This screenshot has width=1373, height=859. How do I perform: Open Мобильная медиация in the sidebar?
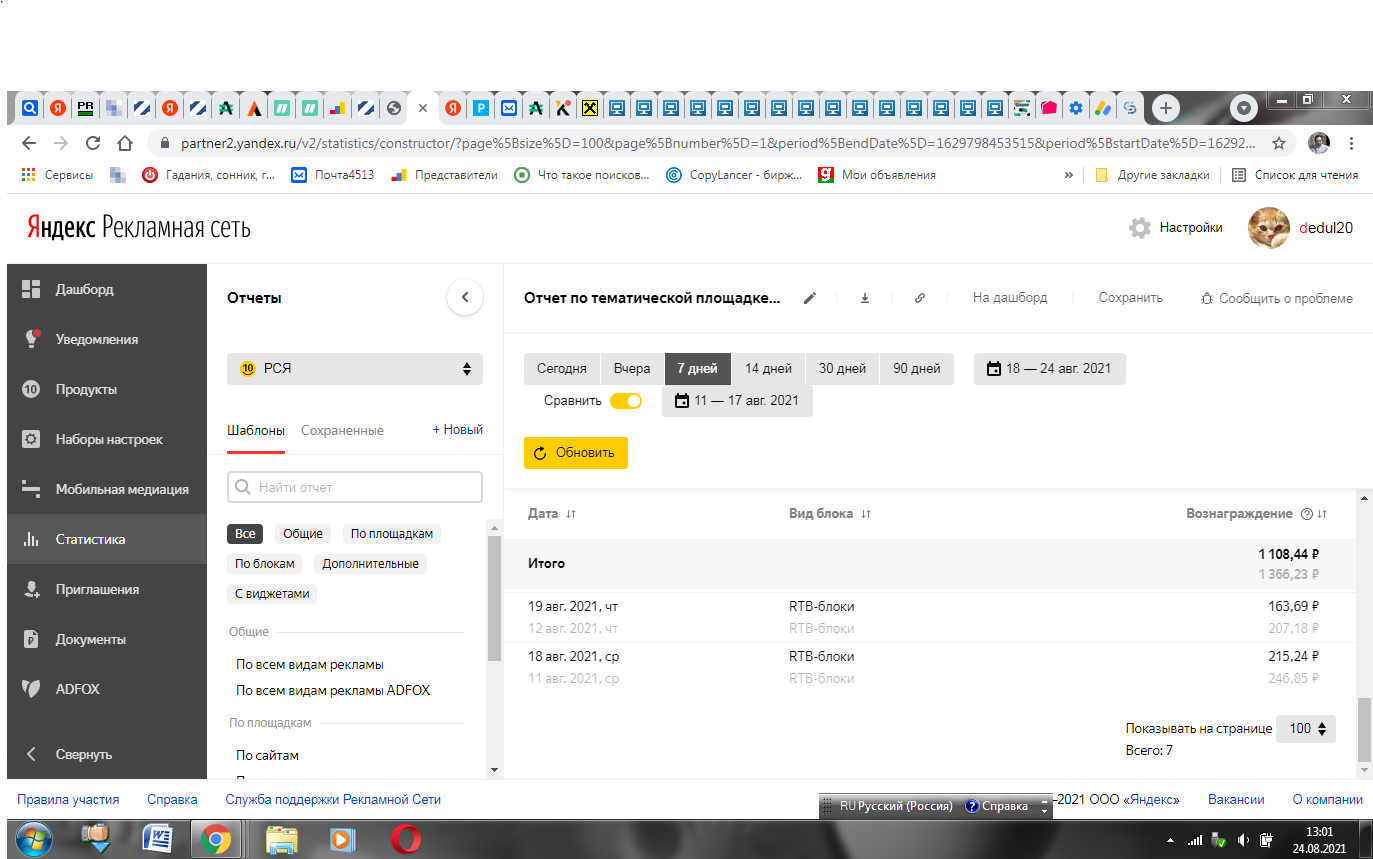107,489
